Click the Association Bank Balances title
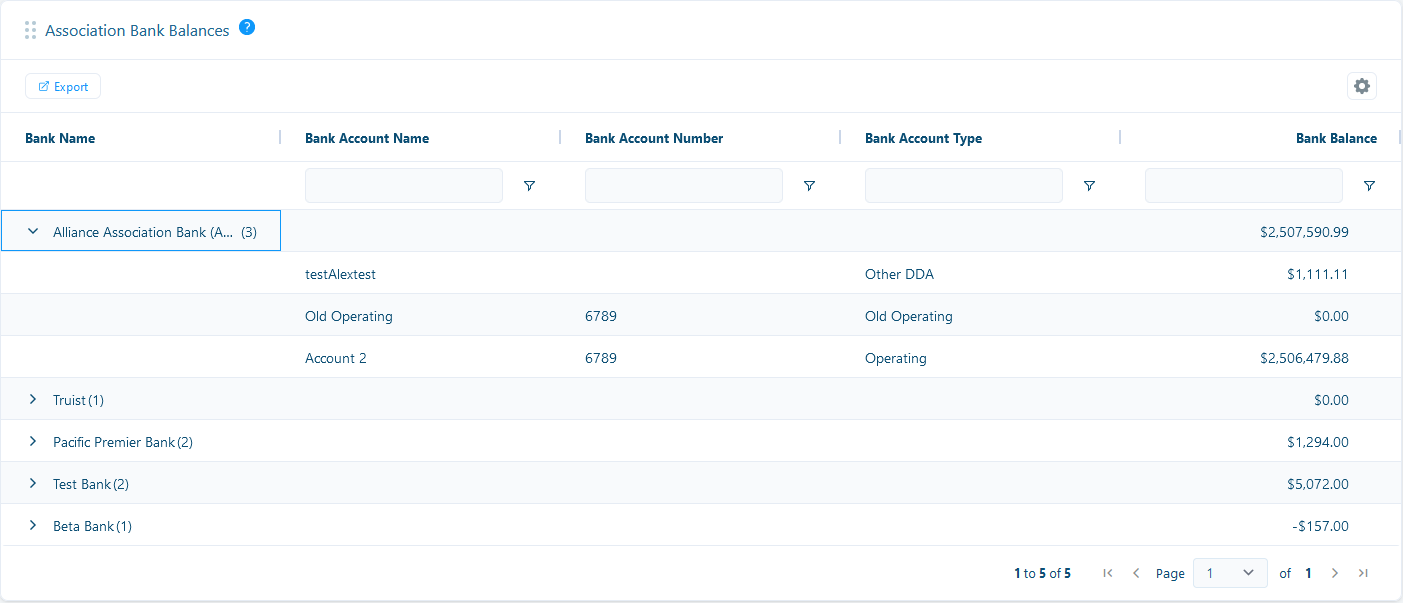 coord(137,31)
